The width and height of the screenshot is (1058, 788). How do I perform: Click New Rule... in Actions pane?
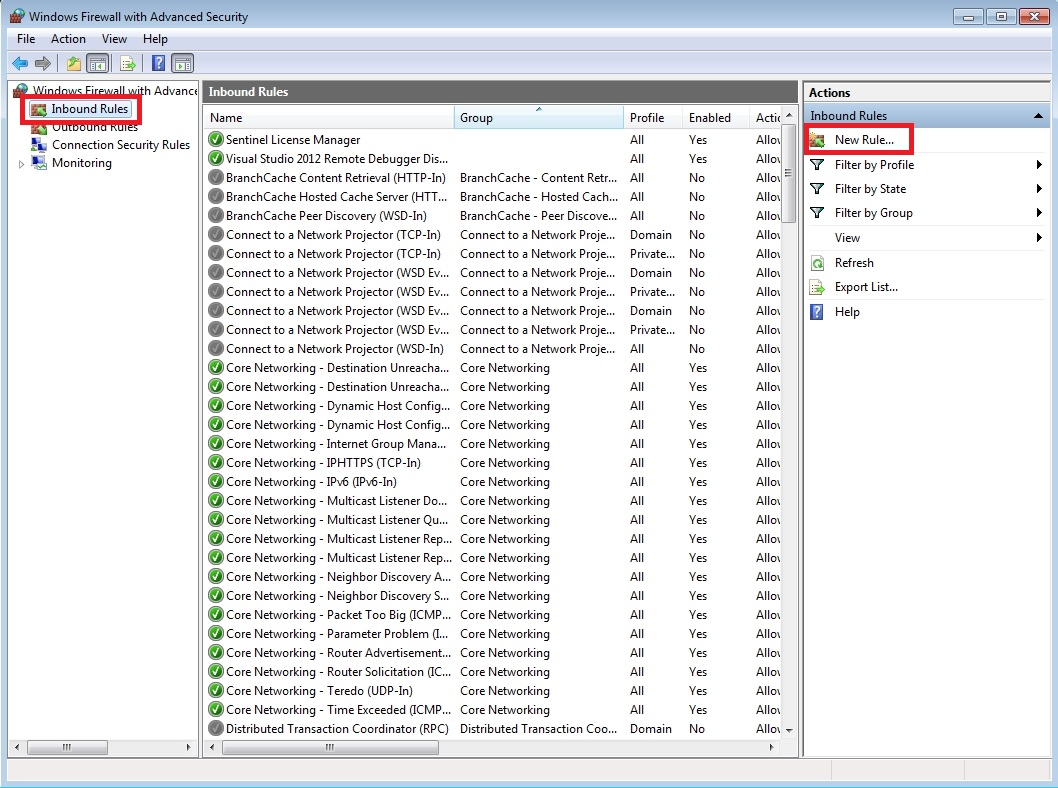864,140
